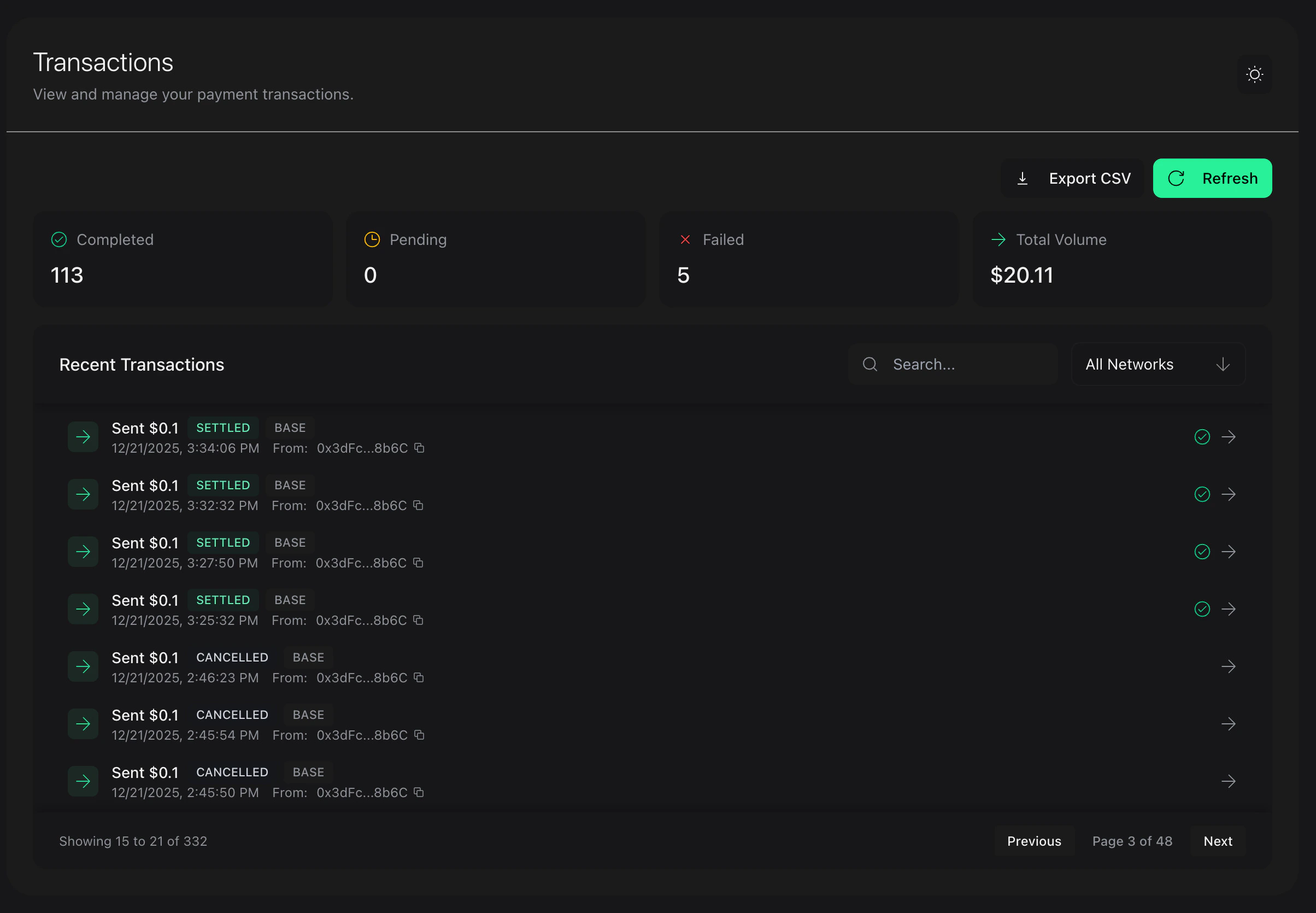Click the red X icon on the Failed card
Image resolution: width=1316 pixels, height=913 pixels.
[685, 239]
